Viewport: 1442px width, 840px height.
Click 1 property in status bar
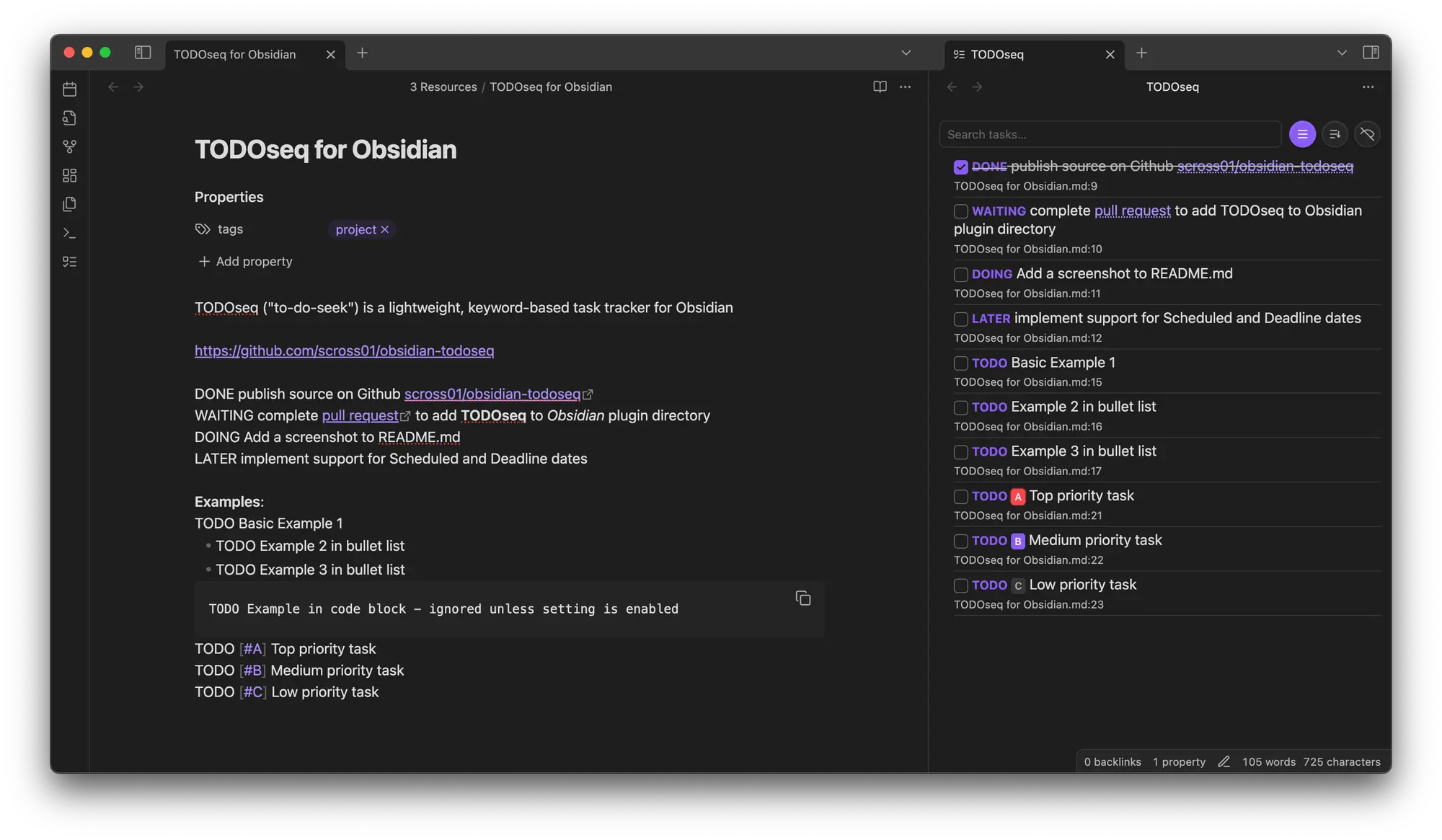(x=1179, y=762)
